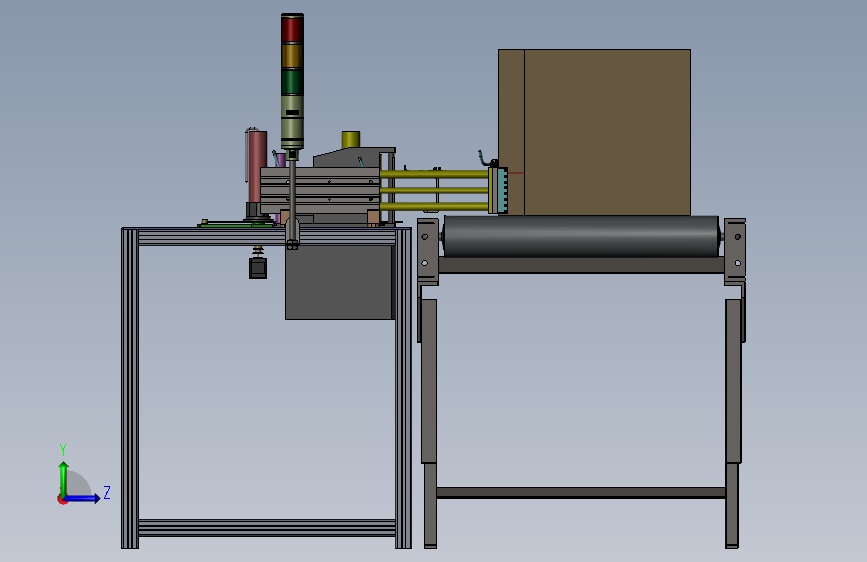Image resolution: width=867 pixels, height=562 pixels.
Task: Select the yellow cylinder on top of the machine
Action: (351, 139)
